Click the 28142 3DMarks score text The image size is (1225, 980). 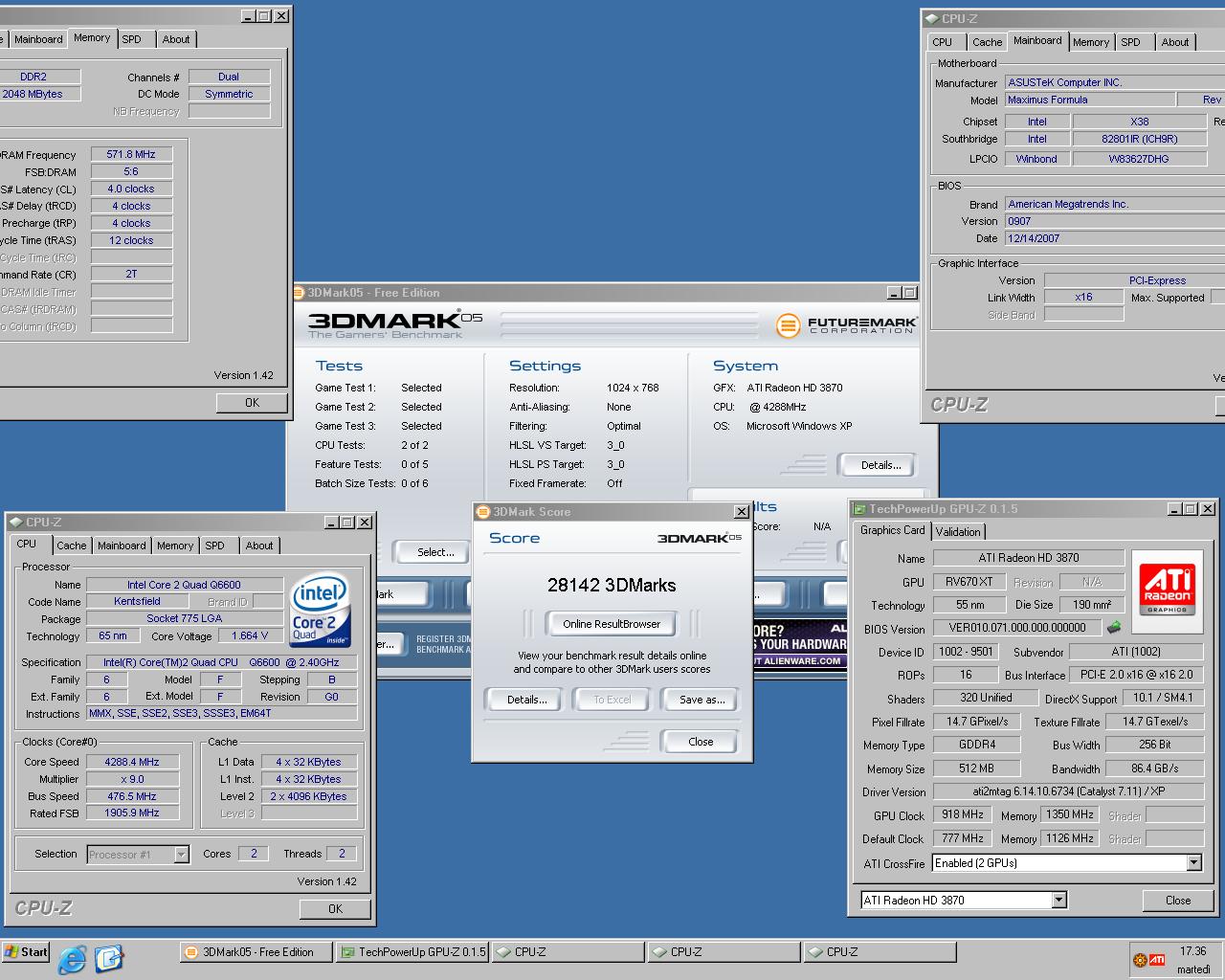[x=612, y=585]
